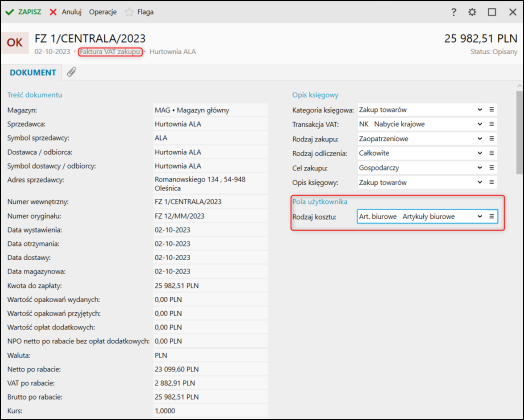This screenshot has width=524, height=420.
Task: Open the Operacje menu
Action: (103, 12)
